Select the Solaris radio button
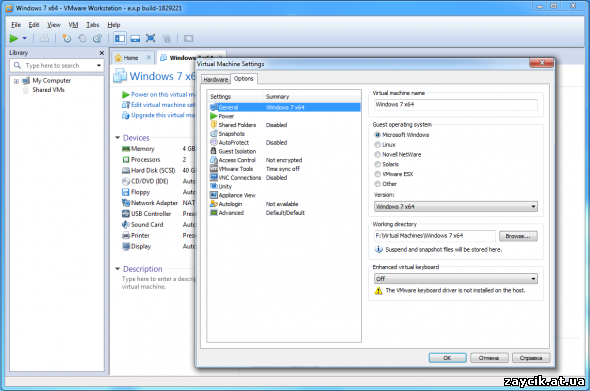Viewport: 590px width, 391px height. [377, 164]
